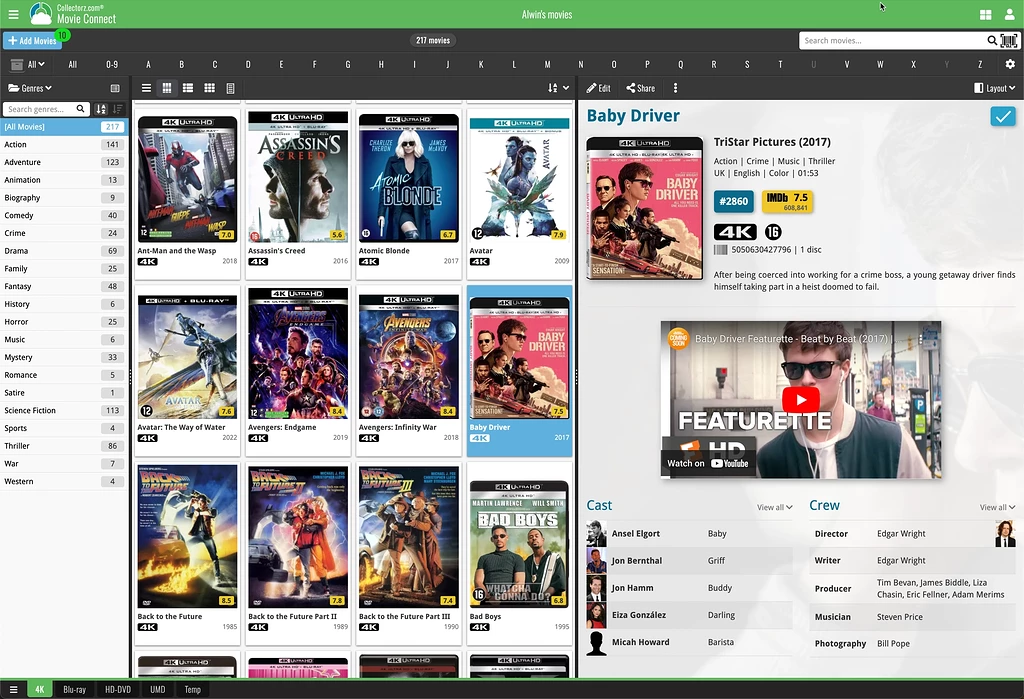
Task: Select the list view icon
Action: pyautogui.click(x=145, y=88)
